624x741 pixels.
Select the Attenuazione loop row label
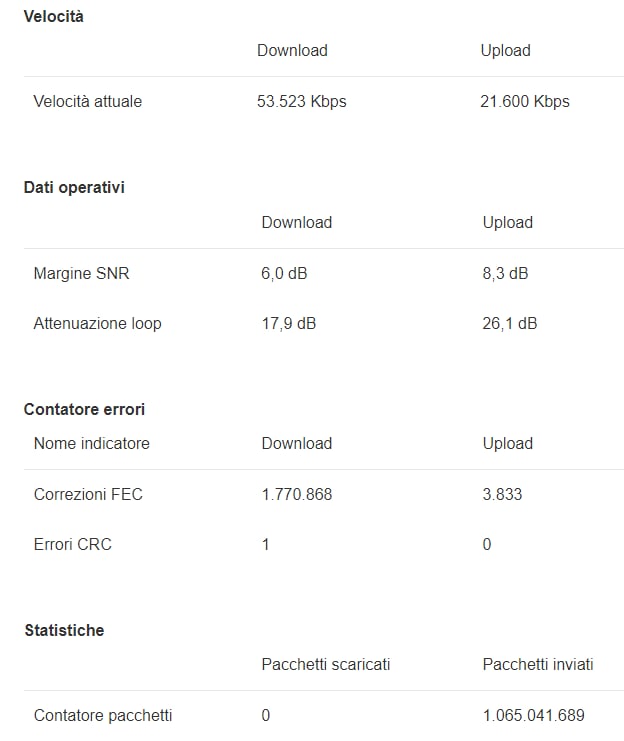coord(97,323)
